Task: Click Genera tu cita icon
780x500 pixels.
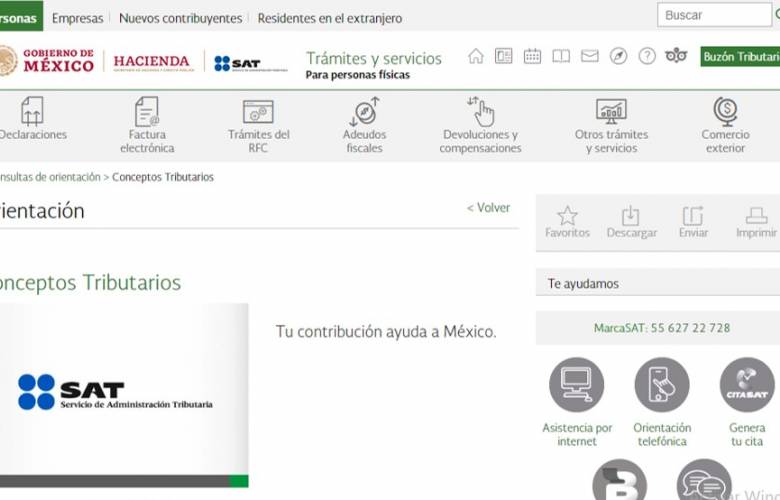Action: point(747,385)
